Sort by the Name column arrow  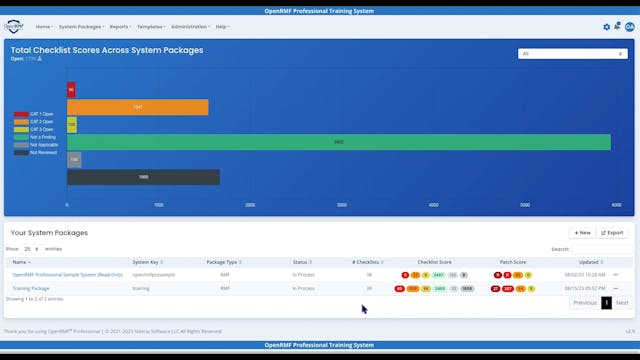(29, 262)
